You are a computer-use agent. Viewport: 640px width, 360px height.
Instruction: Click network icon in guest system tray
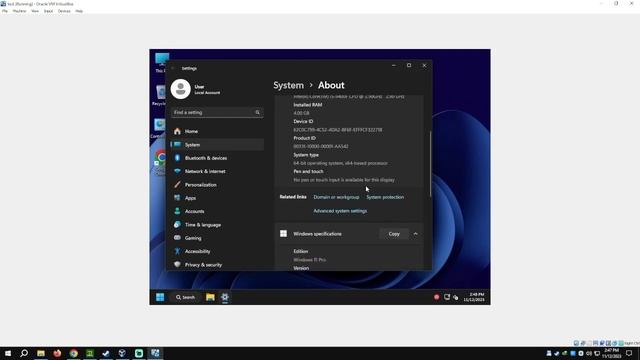tap(447, 297)
